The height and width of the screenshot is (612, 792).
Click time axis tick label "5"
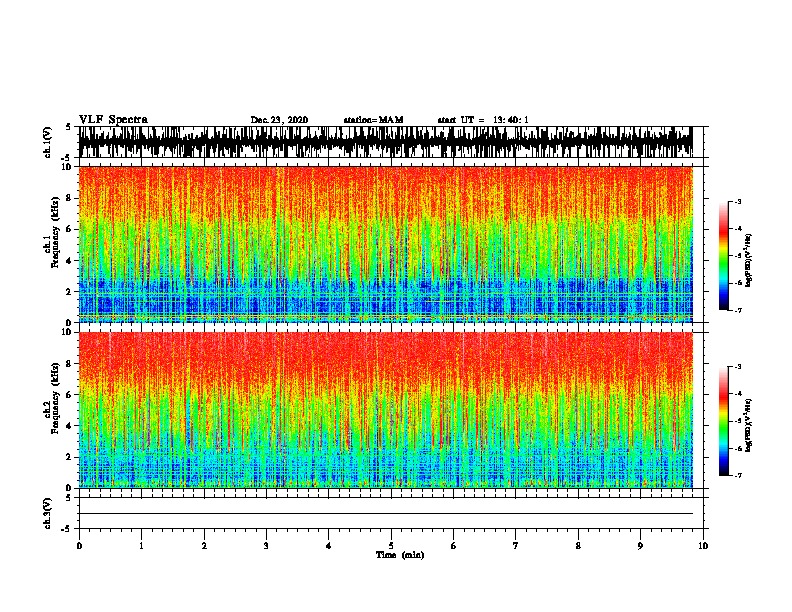[391, 546]
